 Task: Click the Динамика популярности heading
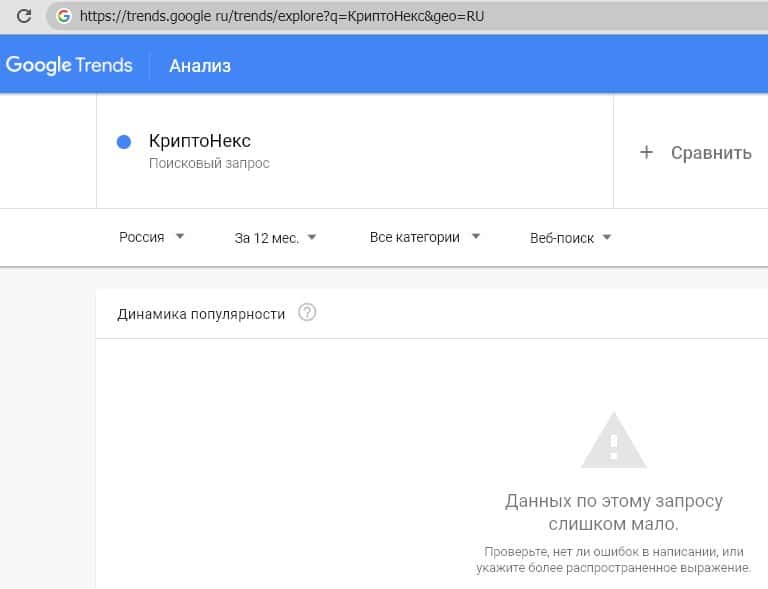click(201, 313)
